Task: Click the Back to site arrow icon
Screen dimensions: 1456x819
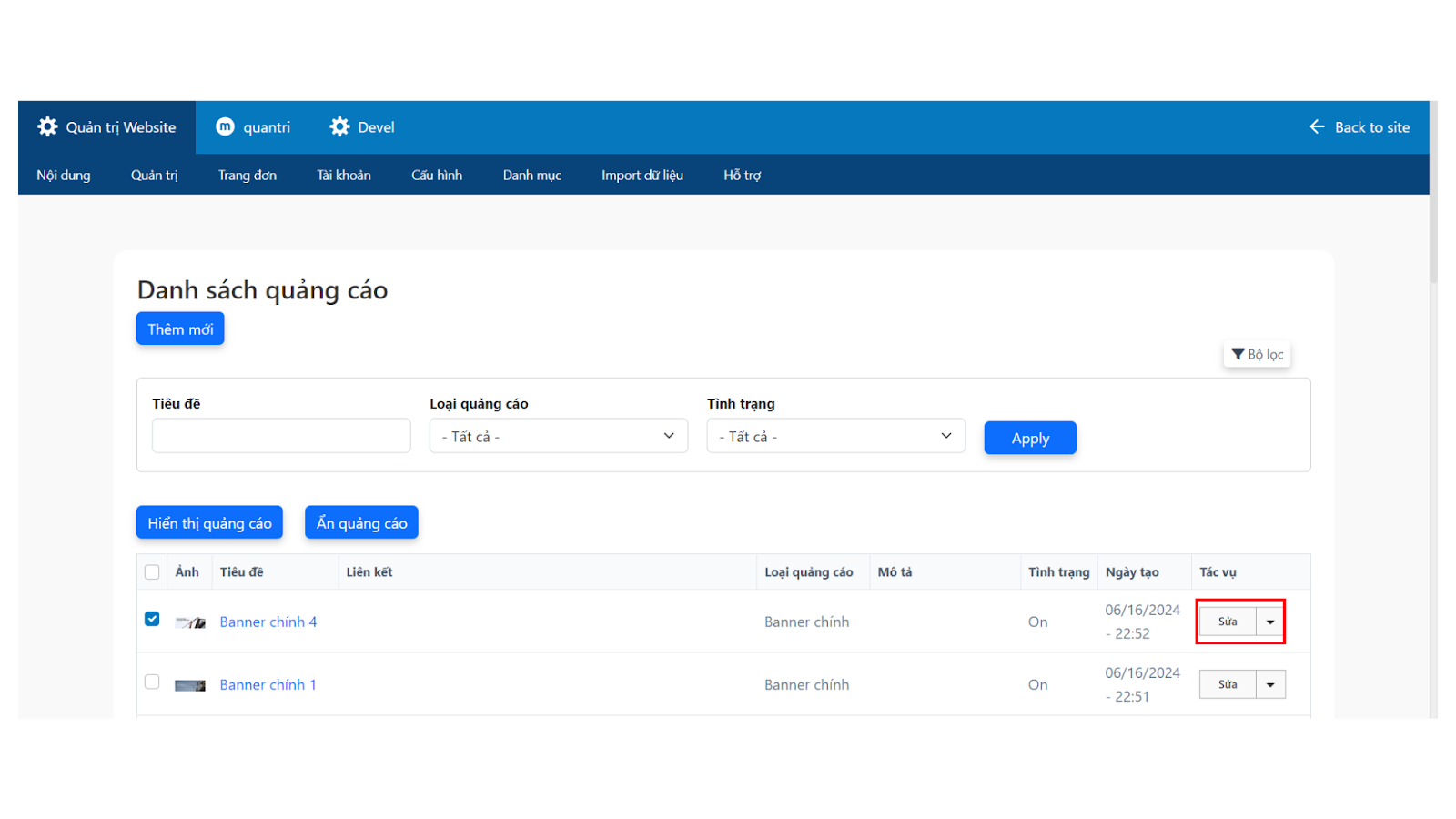Action: (x=1317, y=127)
